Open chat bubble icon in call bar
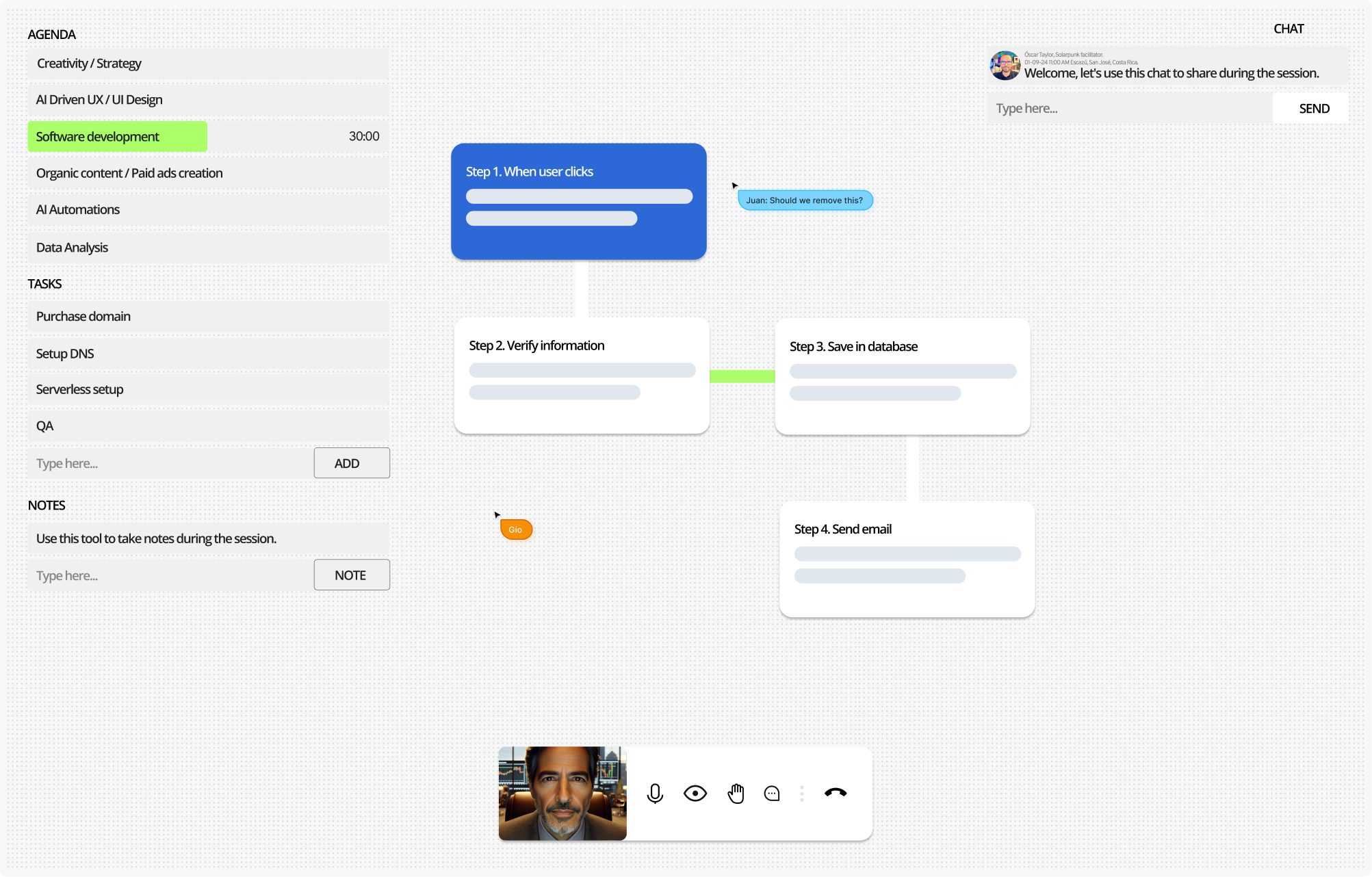The width and height of the screenshot is (1372, 877). click(x=772, y=794)
